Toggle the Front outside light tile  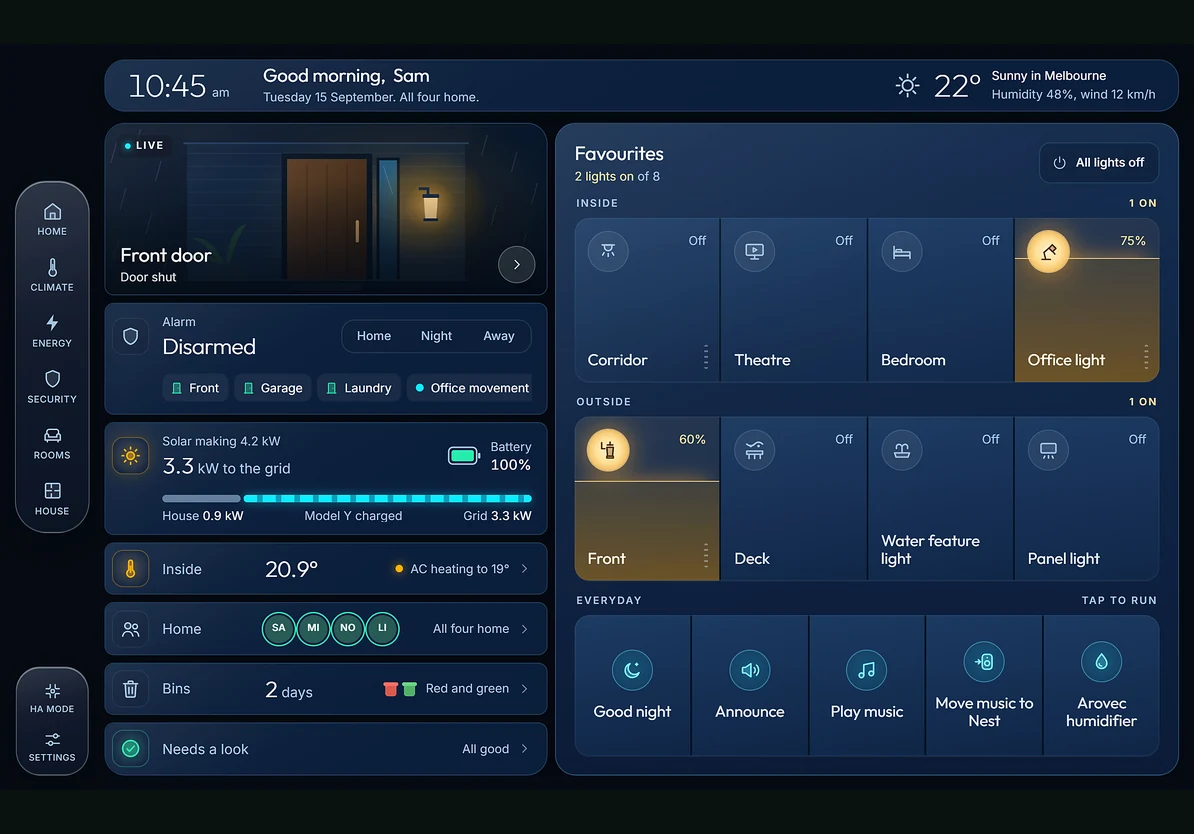(646, 499)
